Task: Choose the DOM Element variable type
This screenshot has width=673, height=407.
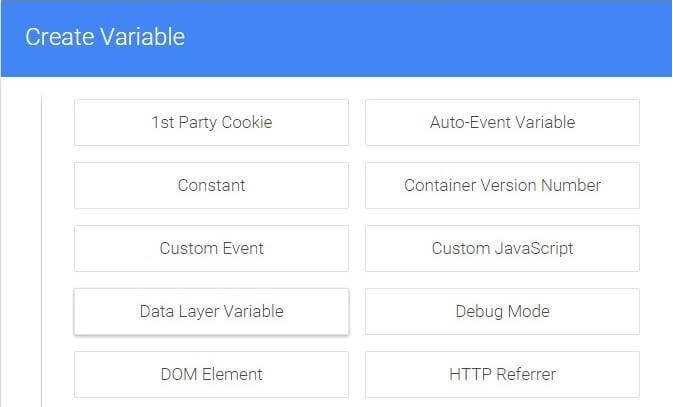Action: 211,374
